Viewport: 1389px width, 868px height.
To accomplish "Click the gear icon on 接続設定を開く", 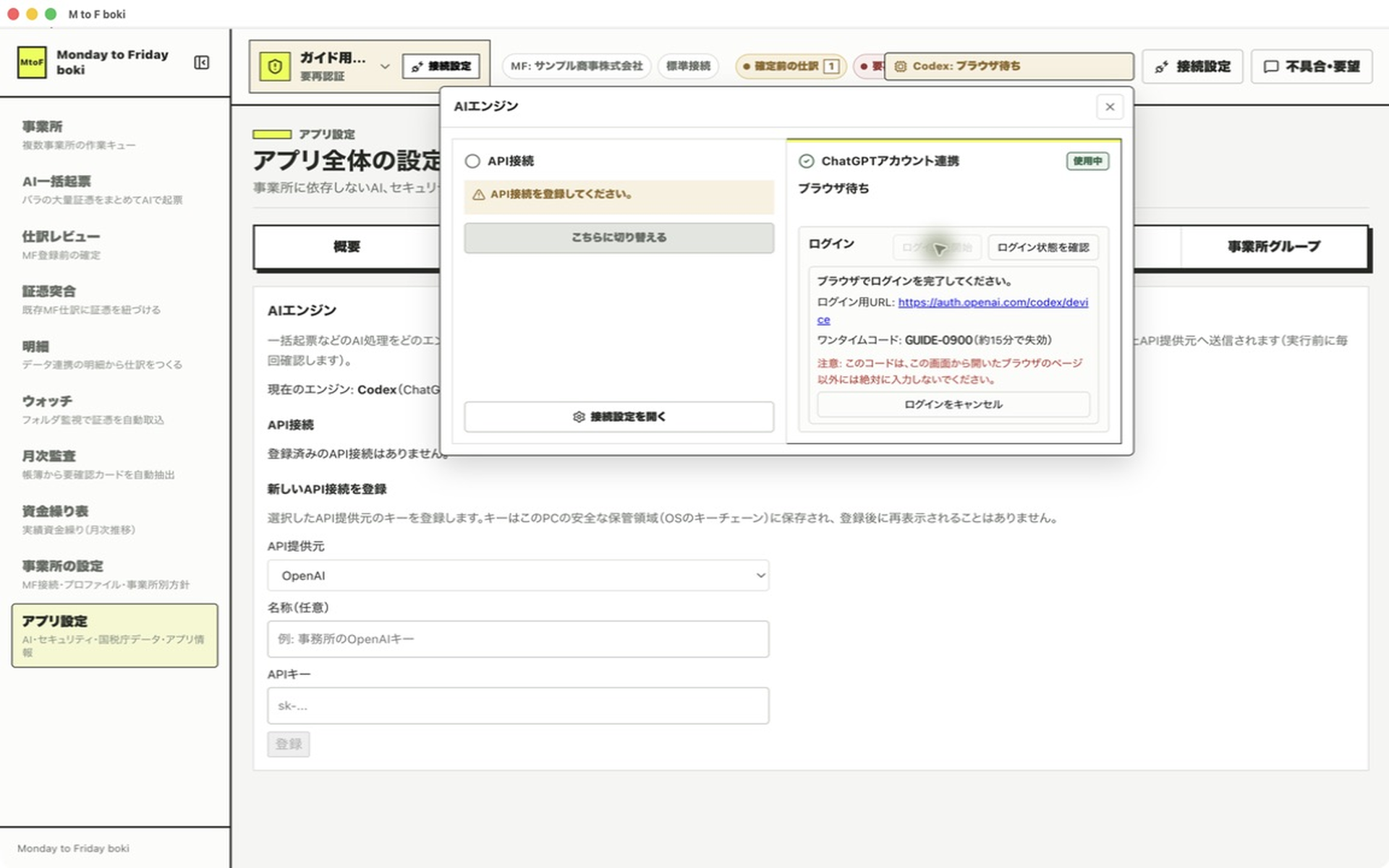I will tap(579, 417).
